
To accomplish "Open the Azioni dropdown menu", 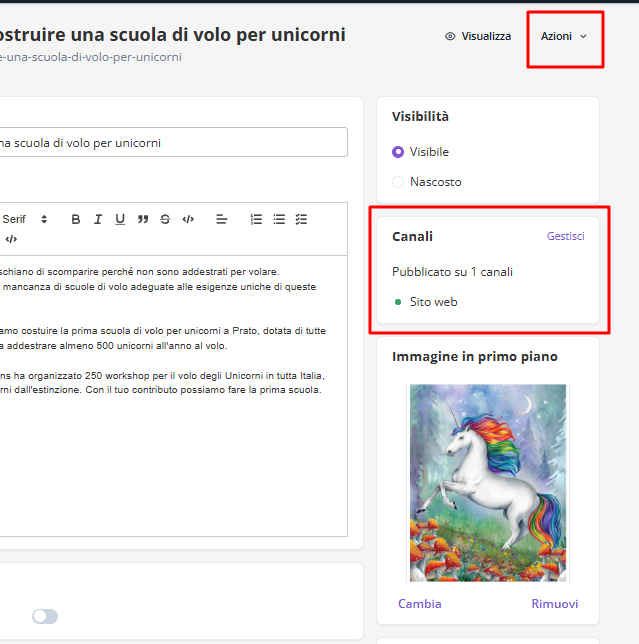I will [564, 36].
